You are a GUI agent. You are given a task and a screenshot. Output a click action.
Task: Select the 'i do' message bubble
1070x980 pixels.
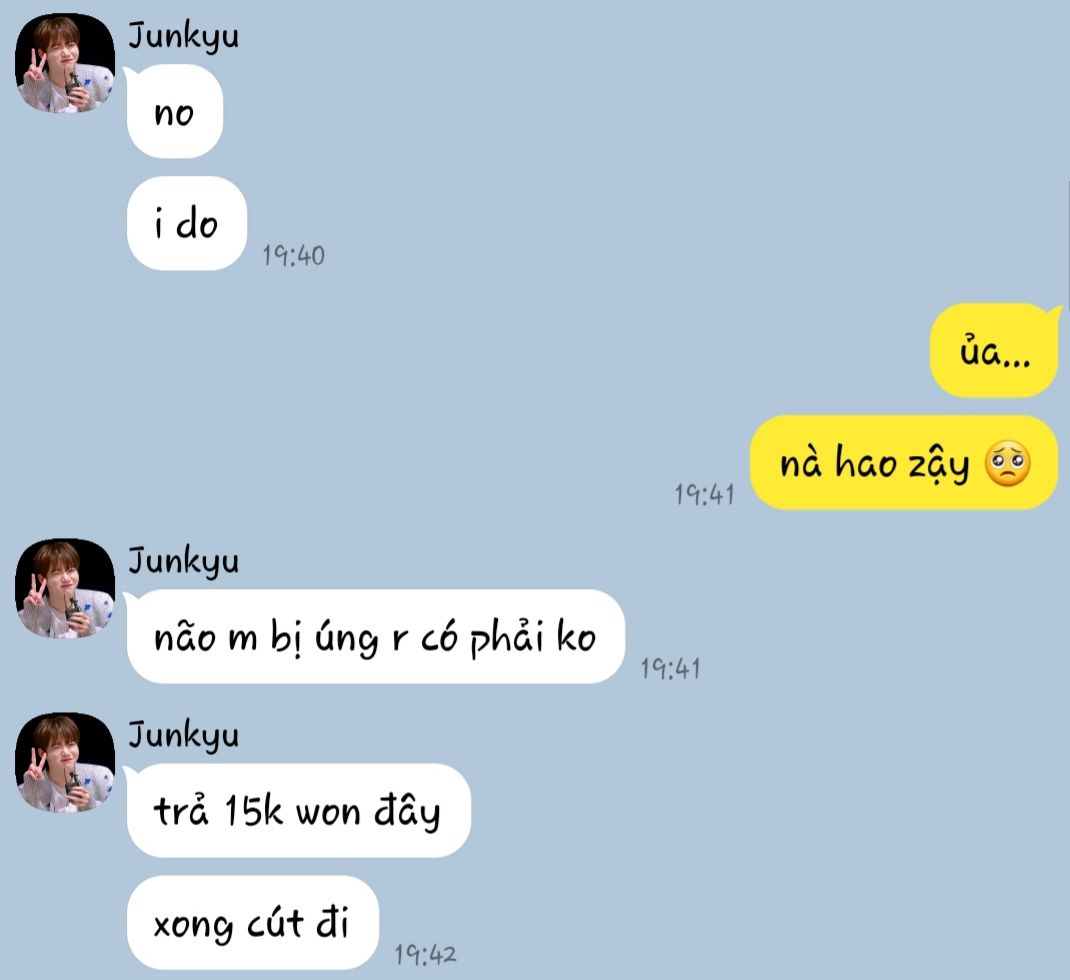click(186, 223)
